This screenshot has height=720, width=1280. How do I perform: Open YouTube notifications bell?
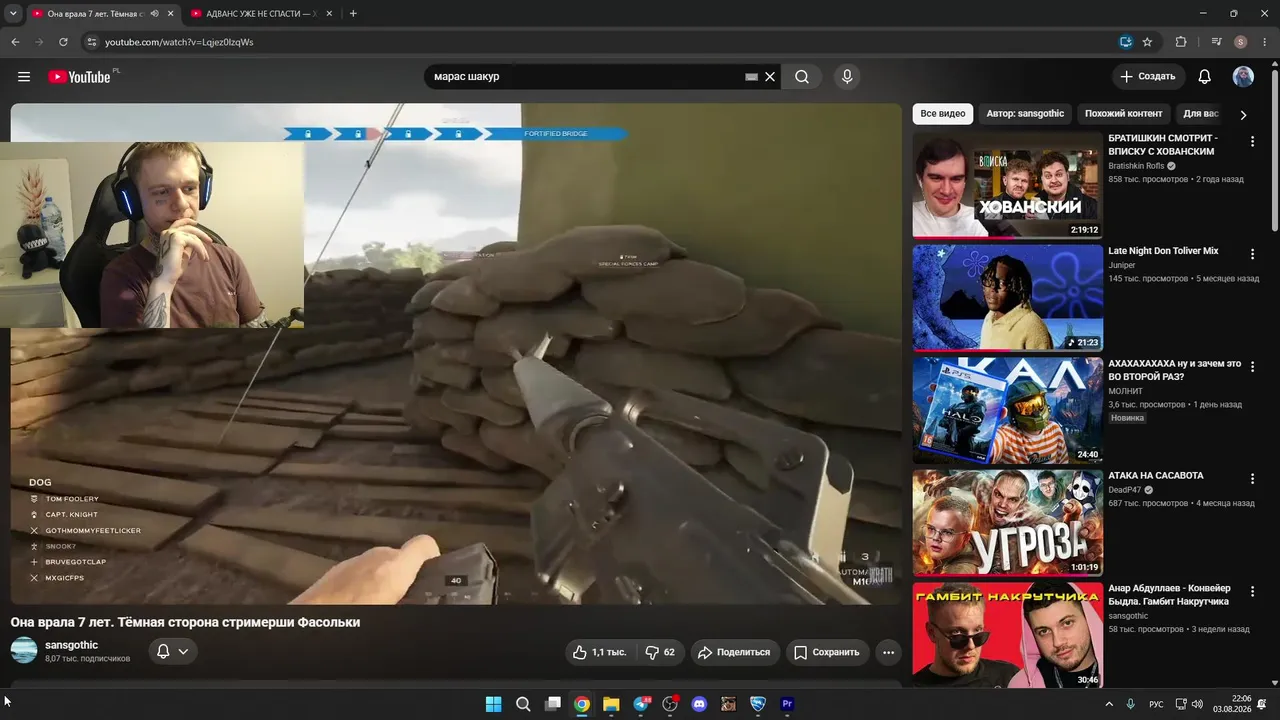pyautogui.click(x=1204, y=77)
